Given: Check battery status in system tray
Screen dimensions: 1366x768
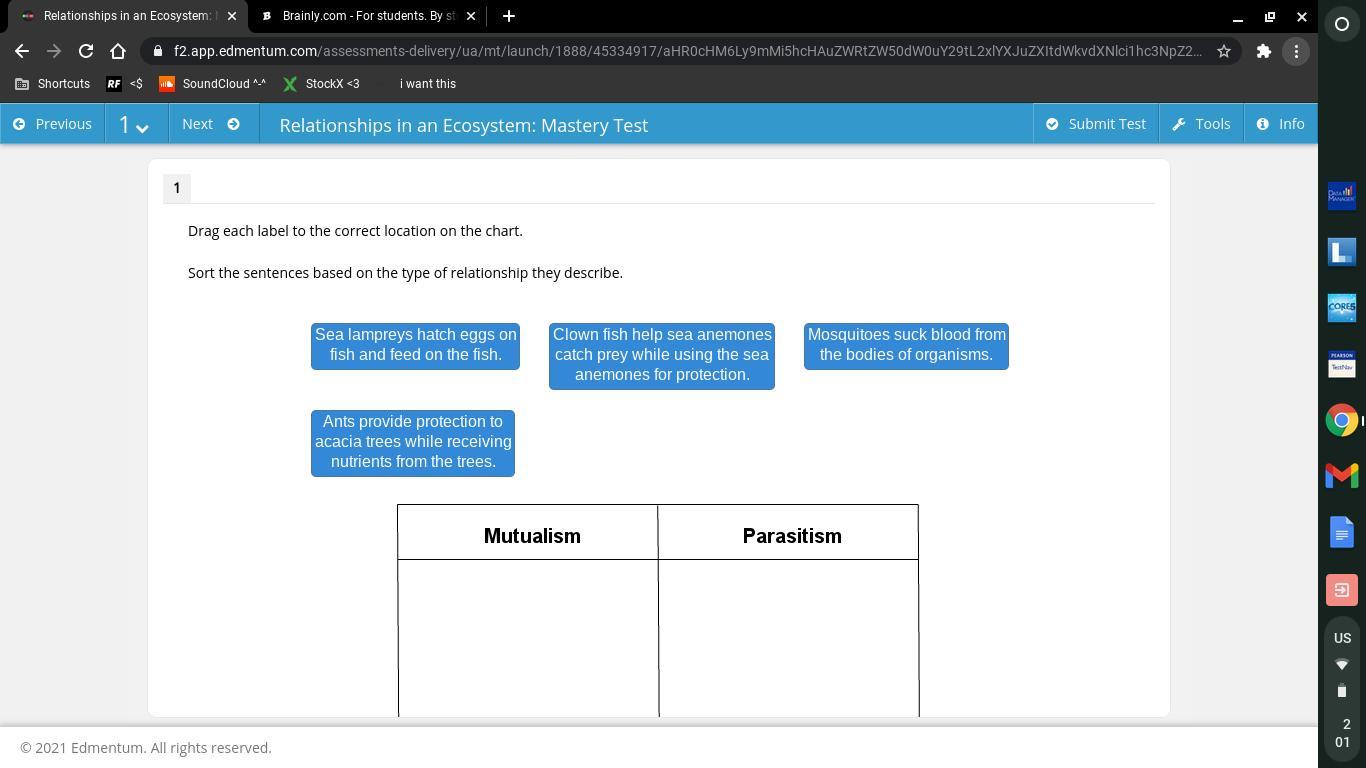Looking at the screenshot, I should point(1342,691).
